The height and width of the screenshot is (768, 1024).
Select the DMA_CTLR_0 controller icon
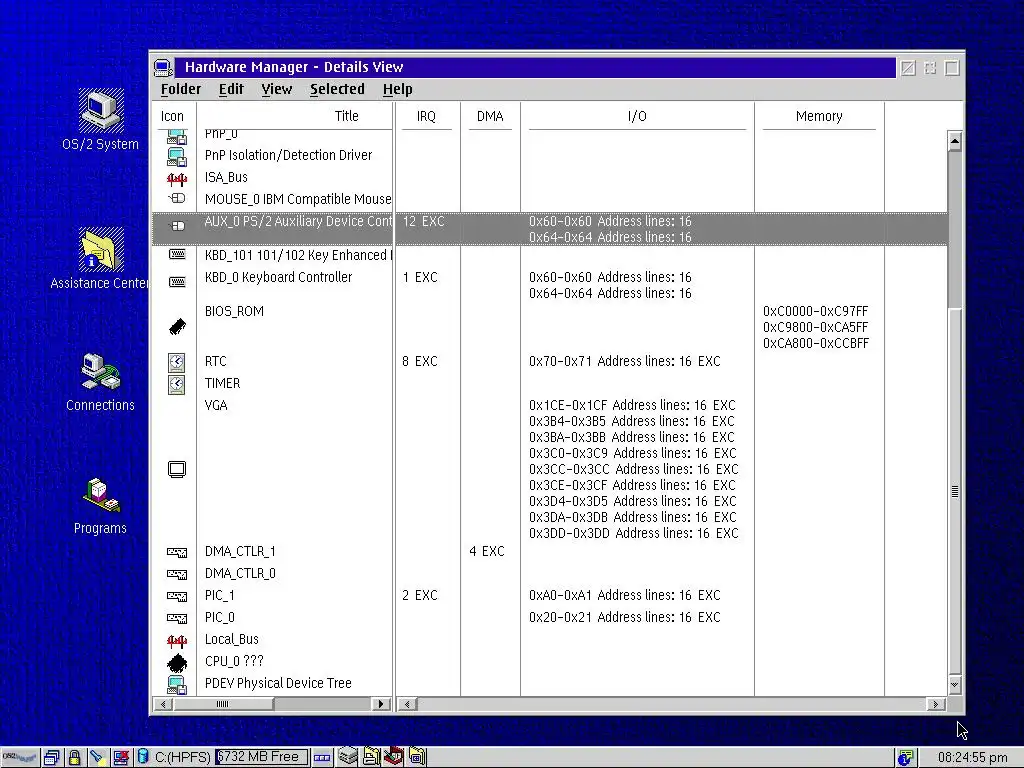(x=177, y=575)
